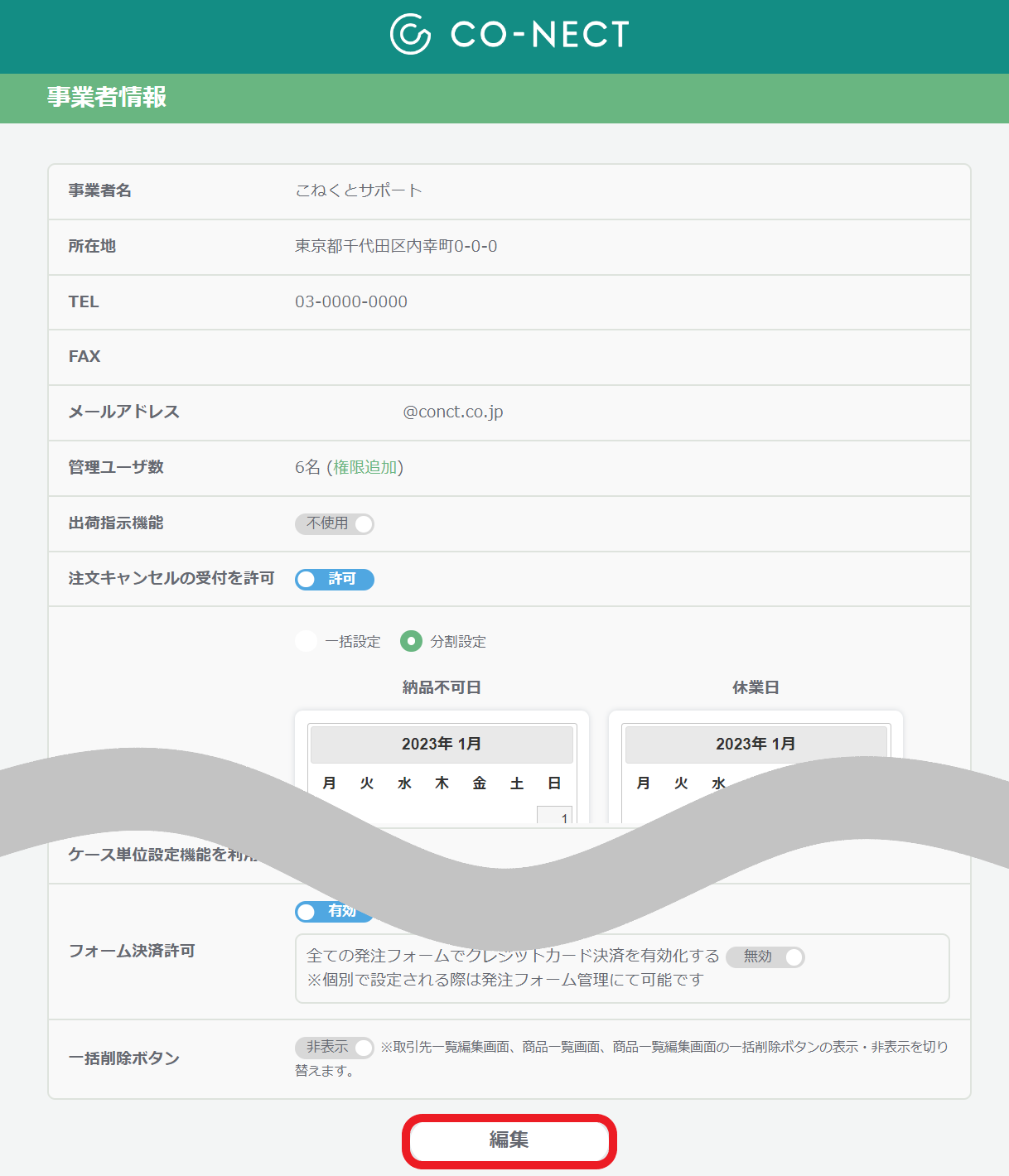1009x1176 pixels.
Task: Toggle the 出荷指示機能 不使用 switch
Action: coord(335,523)
